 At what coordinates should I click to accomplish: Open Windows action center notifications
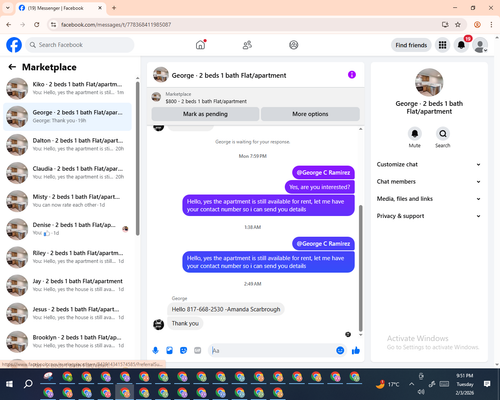[x=487, y=384]
